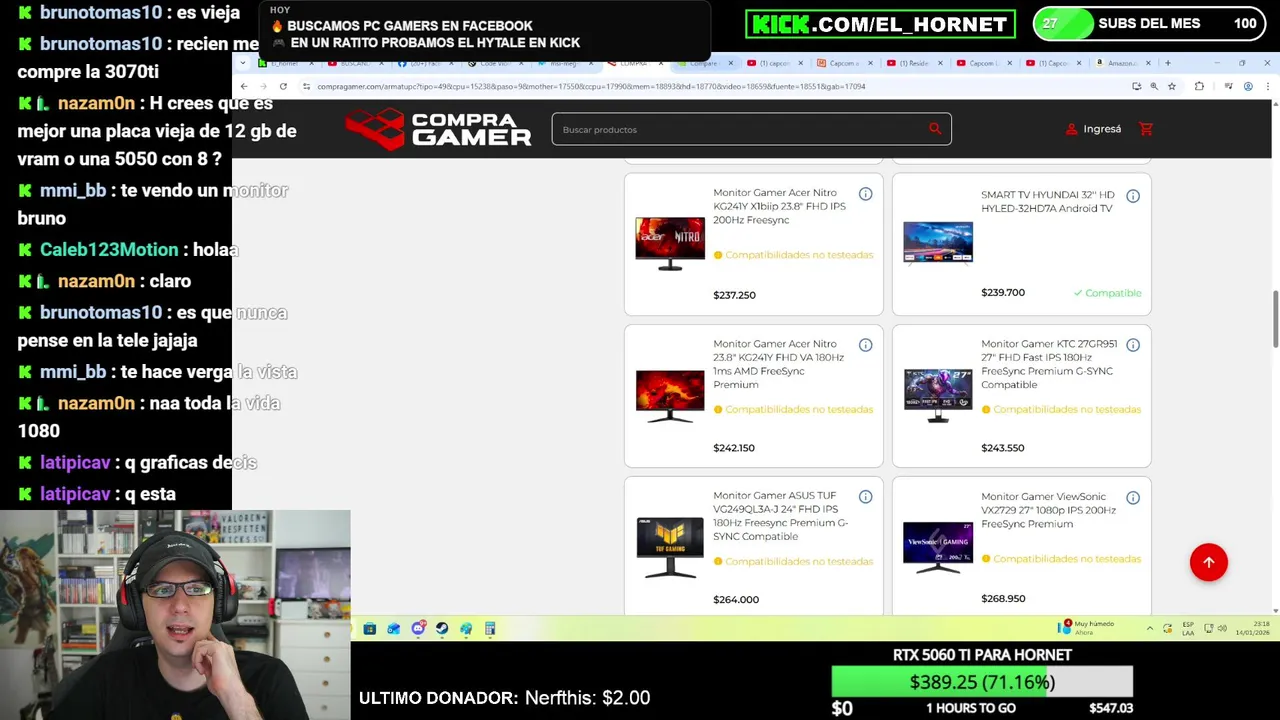Open the shopping cart icon
The image size is (1280, 720).
1146,129
